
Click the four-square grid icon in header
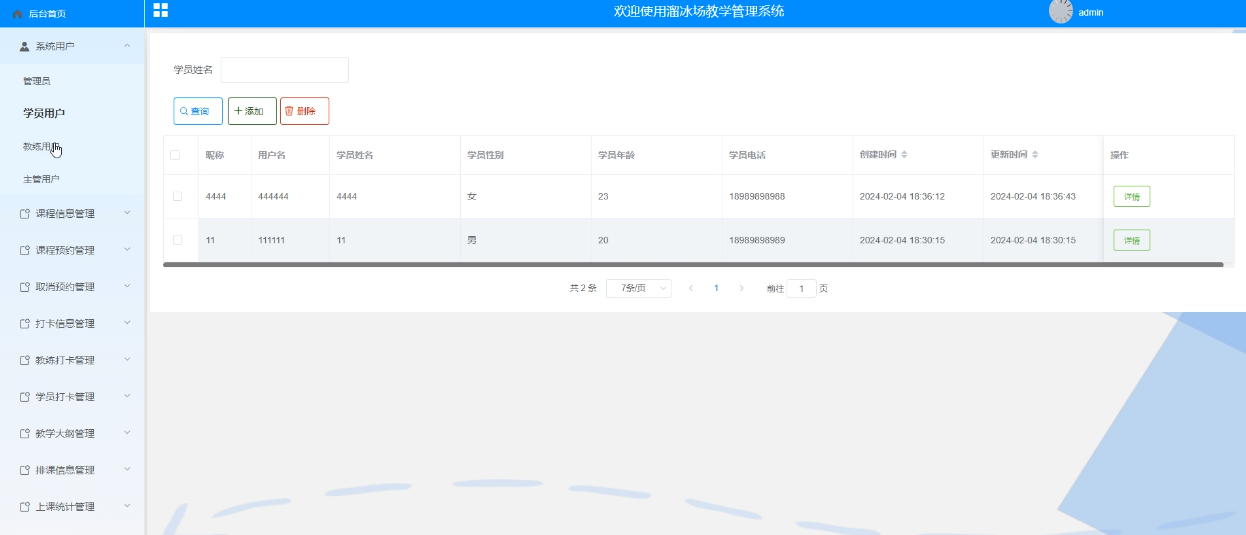(x=160, y=10)
